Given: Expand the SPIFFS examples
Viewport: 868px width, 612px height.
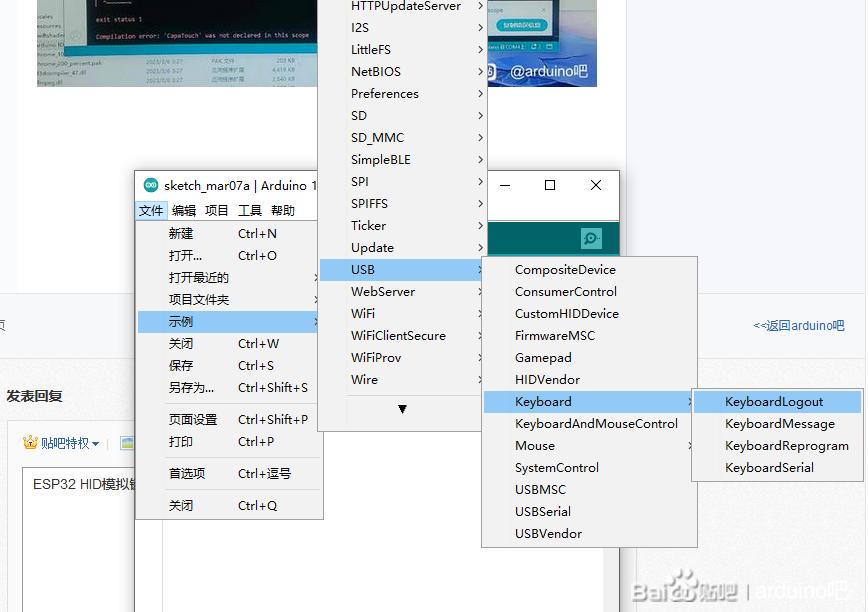Looking at the screenshot, I should pyautogui.click(x=403, y=204).
